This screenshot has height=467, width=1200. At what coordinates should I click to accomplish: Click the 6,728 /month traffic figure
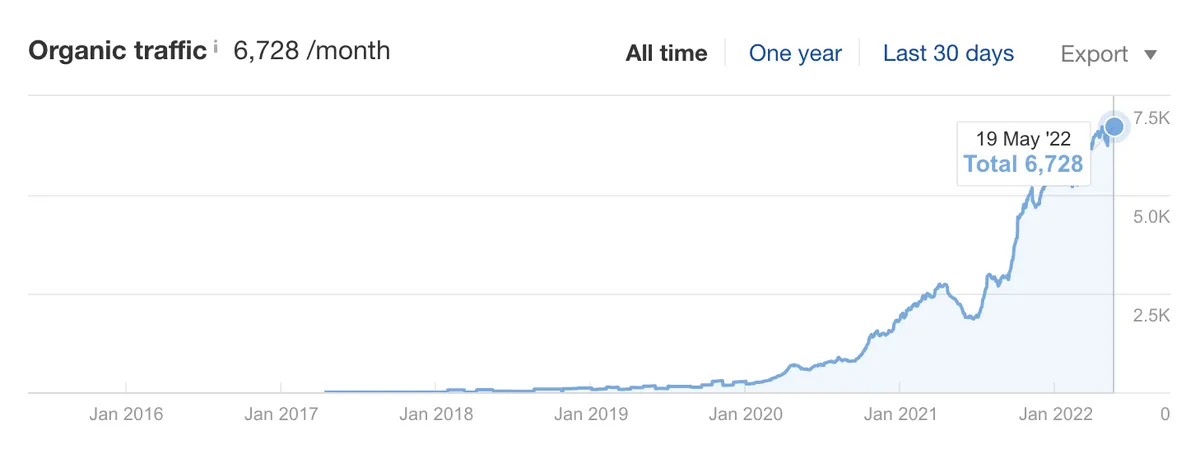tap(312, 51)
